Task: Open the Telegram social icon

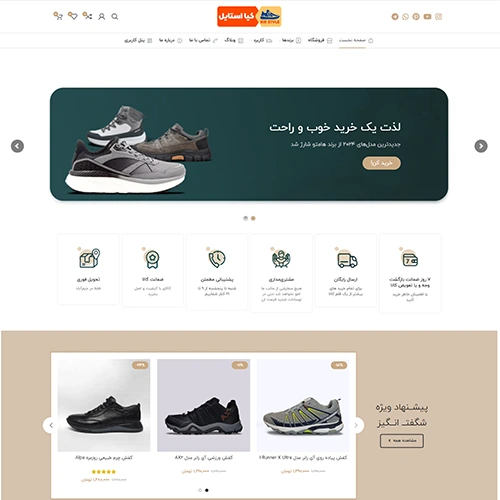Action: [395, 17]
